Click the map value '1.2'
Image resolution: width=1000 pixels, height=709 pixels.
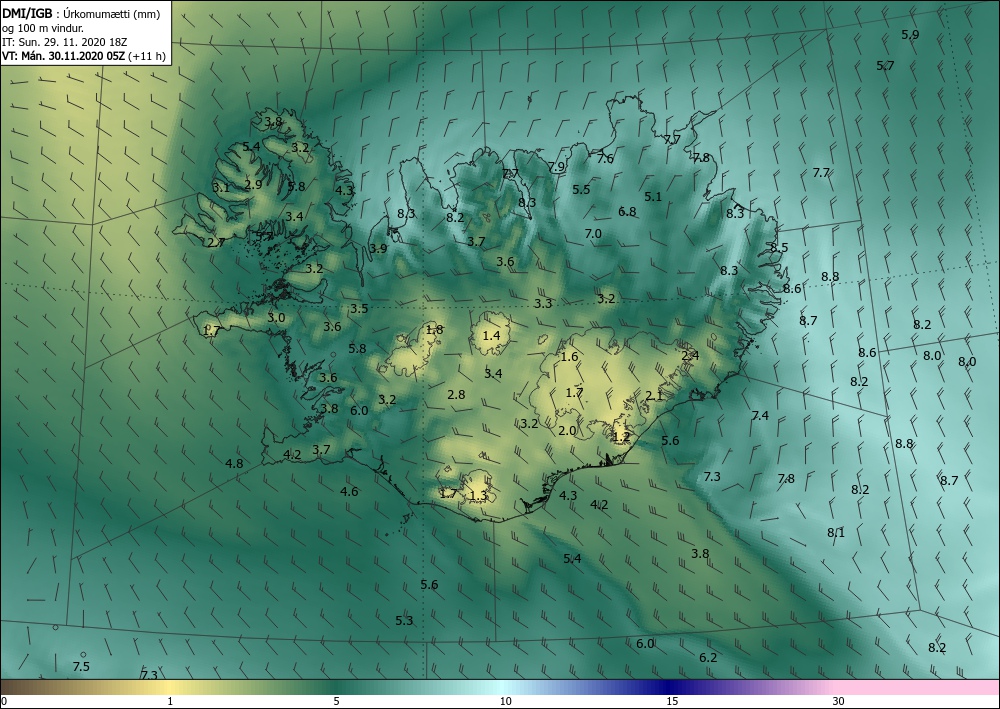coord(621,438)
